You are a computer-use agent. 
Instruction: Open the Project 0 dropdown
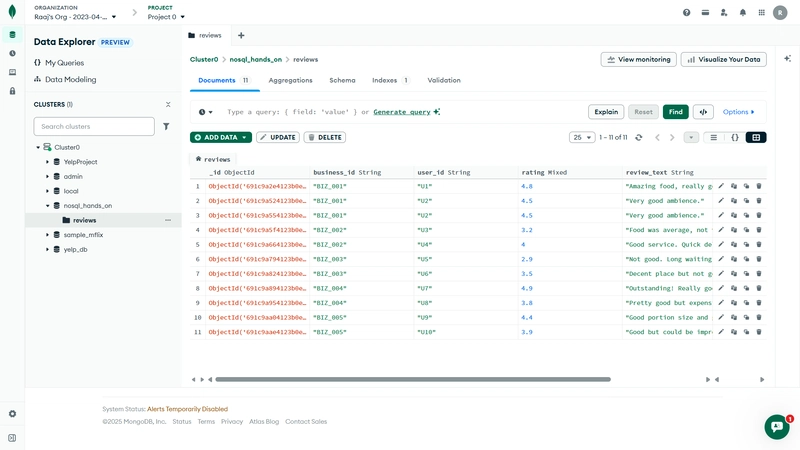point(166,17)
